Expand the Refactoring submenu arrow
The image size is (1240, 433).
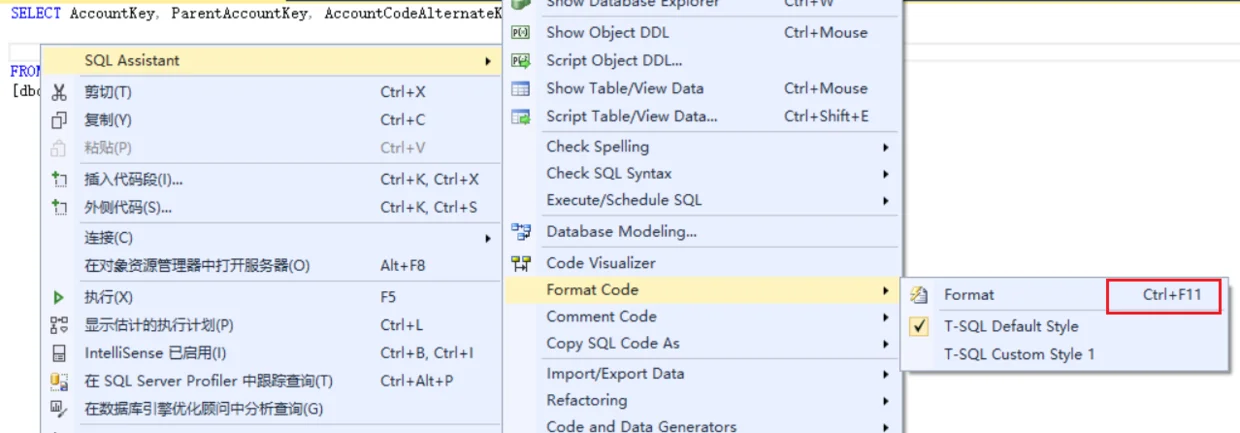886,401
